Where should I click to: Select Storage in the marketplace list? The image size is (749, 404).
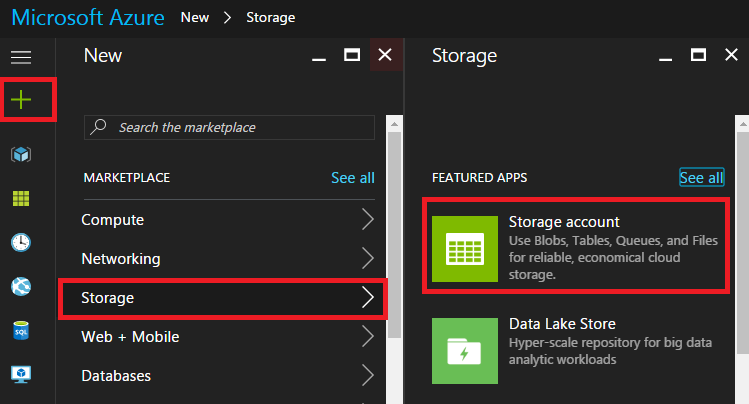click(x=222, y=298)
